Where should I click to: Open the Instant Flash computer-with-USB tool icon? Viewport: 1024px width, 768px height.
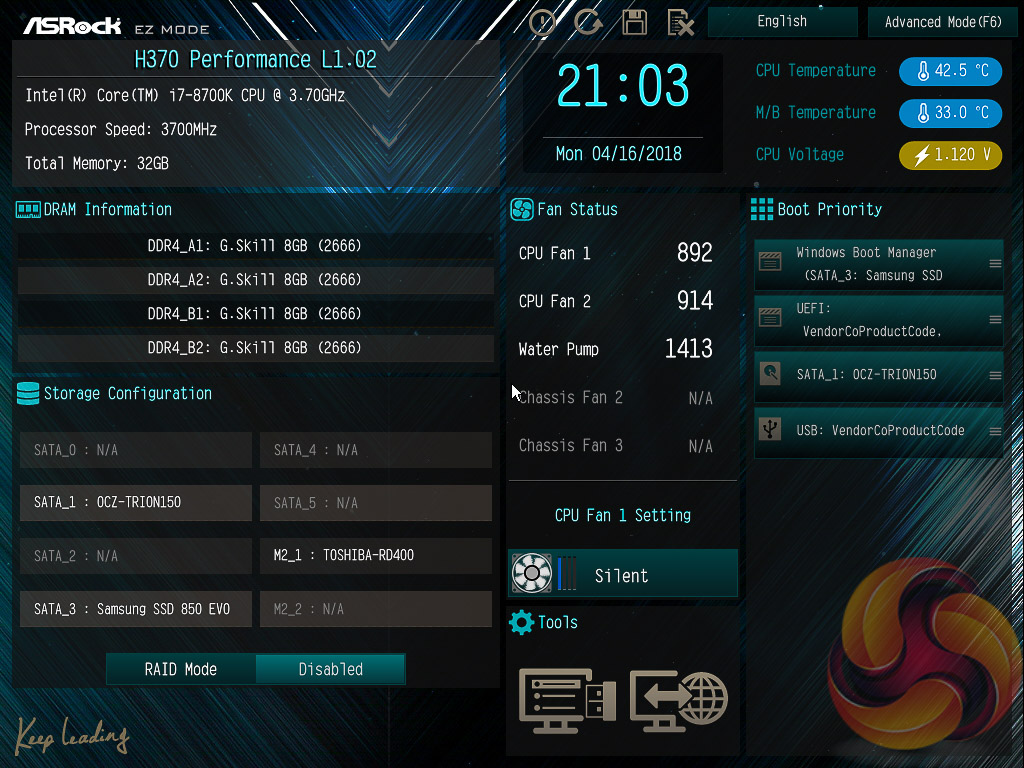pyautogui.click(x=567, y=700)
